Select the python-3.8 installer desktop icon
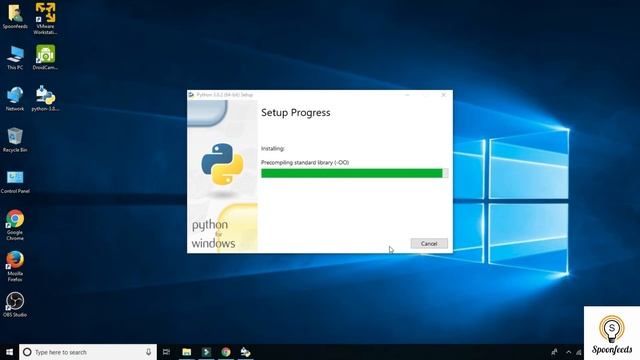This screenshot has height=360, width=640. click(x=45, y=98)
